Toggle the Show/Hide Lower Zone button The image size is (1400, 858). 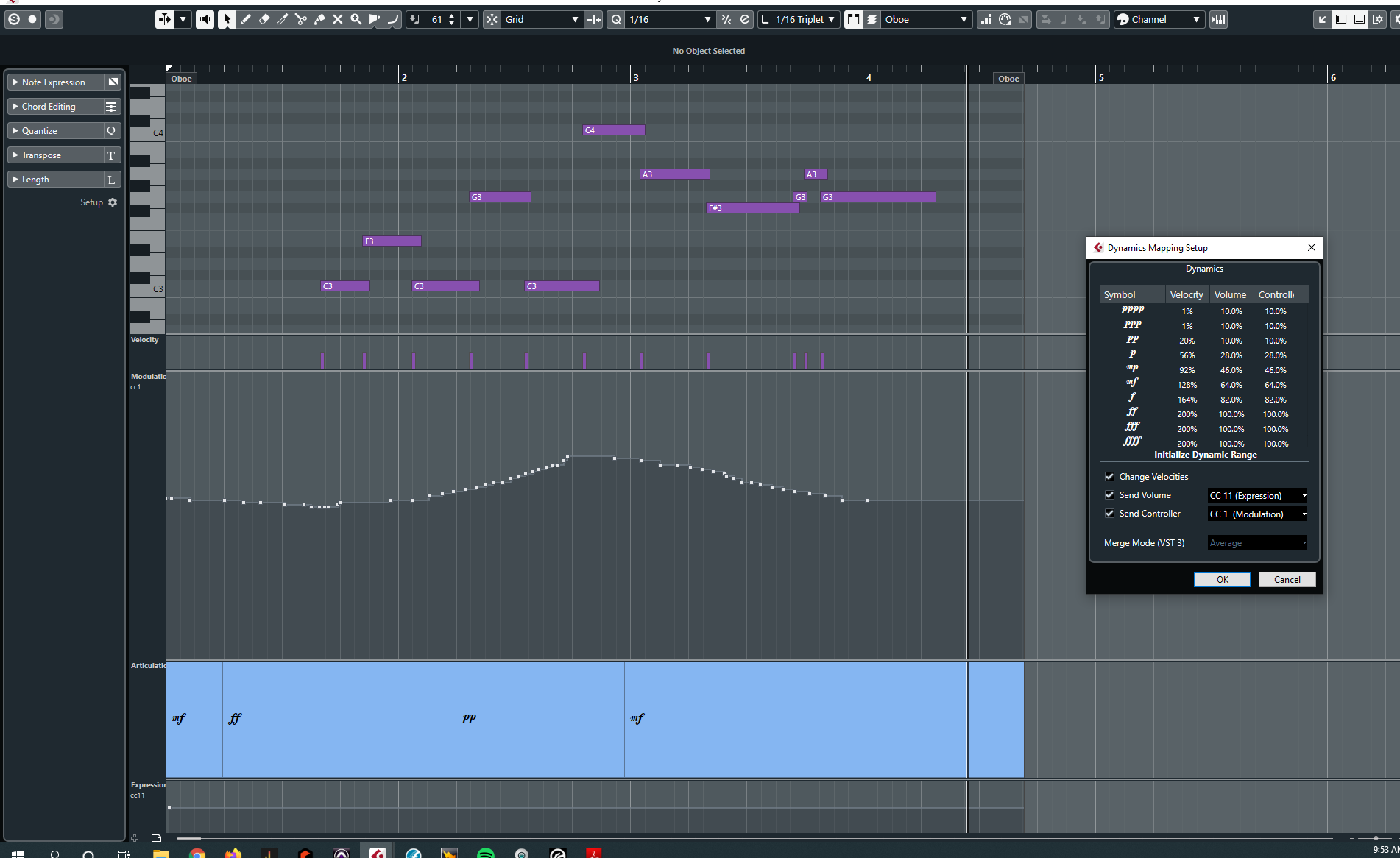click(1360, 19)
